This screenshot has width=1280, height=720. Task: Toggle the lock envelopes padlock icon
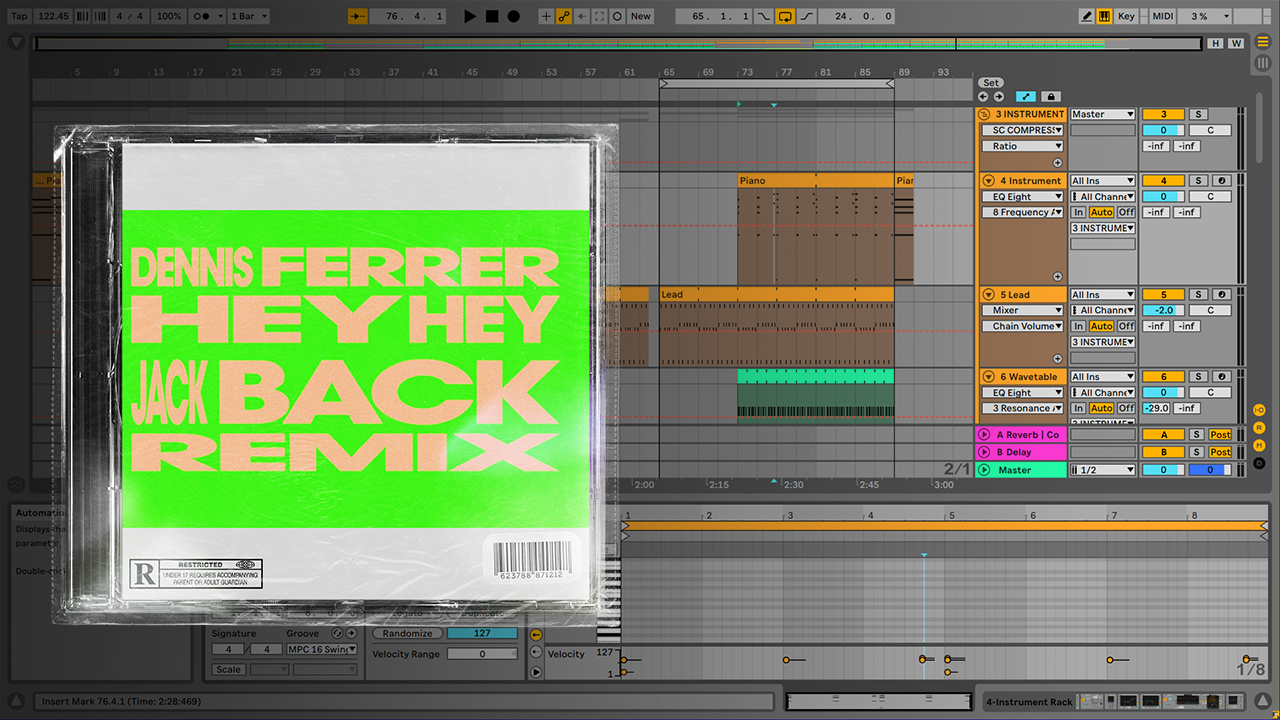tap(1050, 97)
